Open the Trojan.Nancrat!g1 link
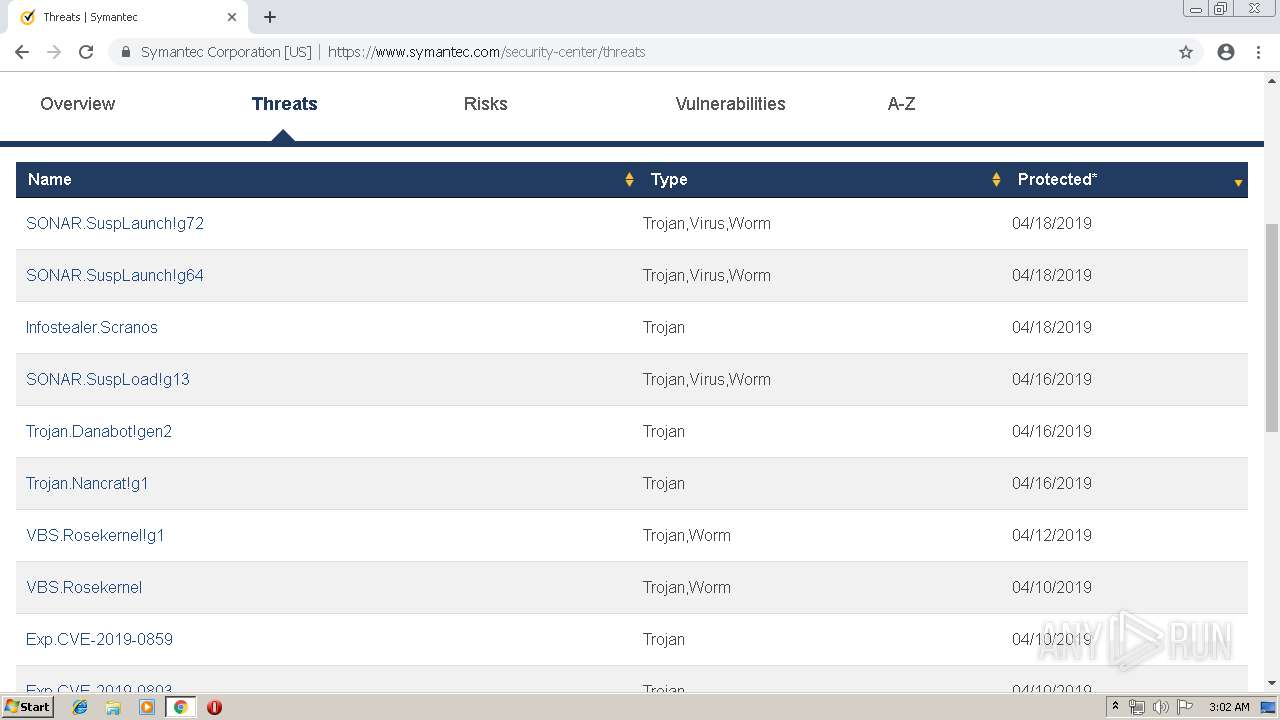The image size is (1280, 720). [x=87, y=483]
